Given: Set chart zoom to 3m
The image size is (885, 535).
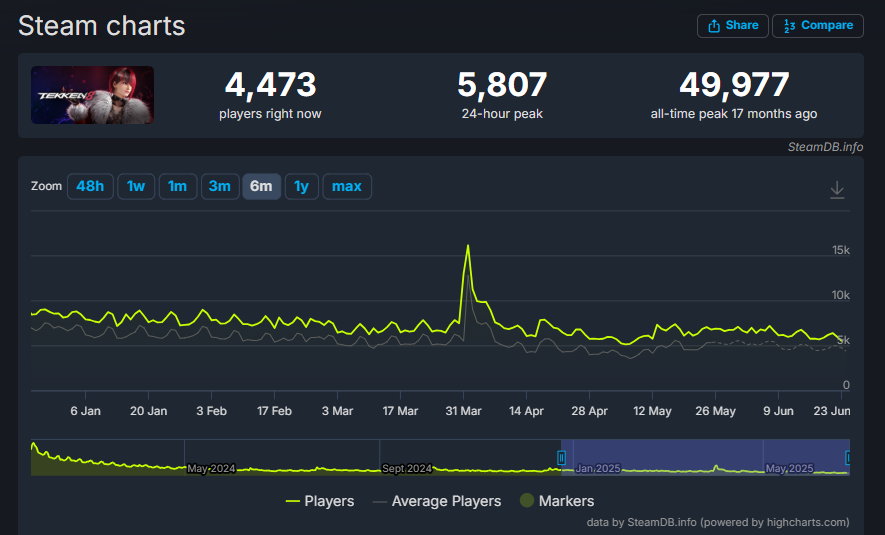Looking at the screenshot, I should coord(220,186).
